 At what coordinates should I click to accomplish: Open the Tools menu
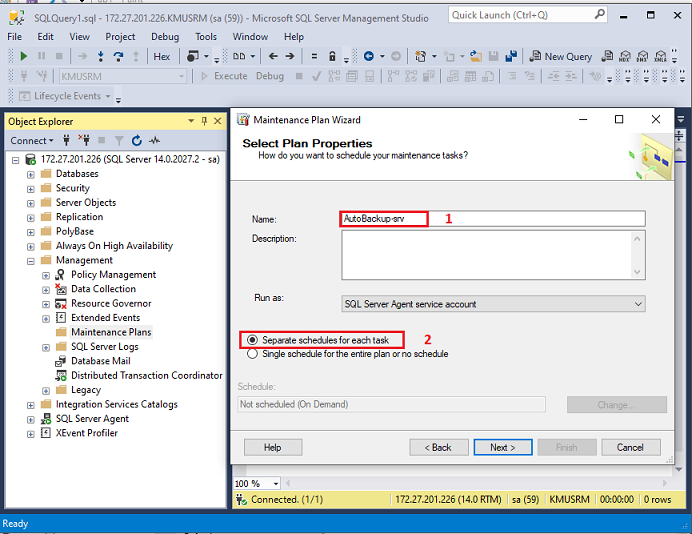pos(206,37)
